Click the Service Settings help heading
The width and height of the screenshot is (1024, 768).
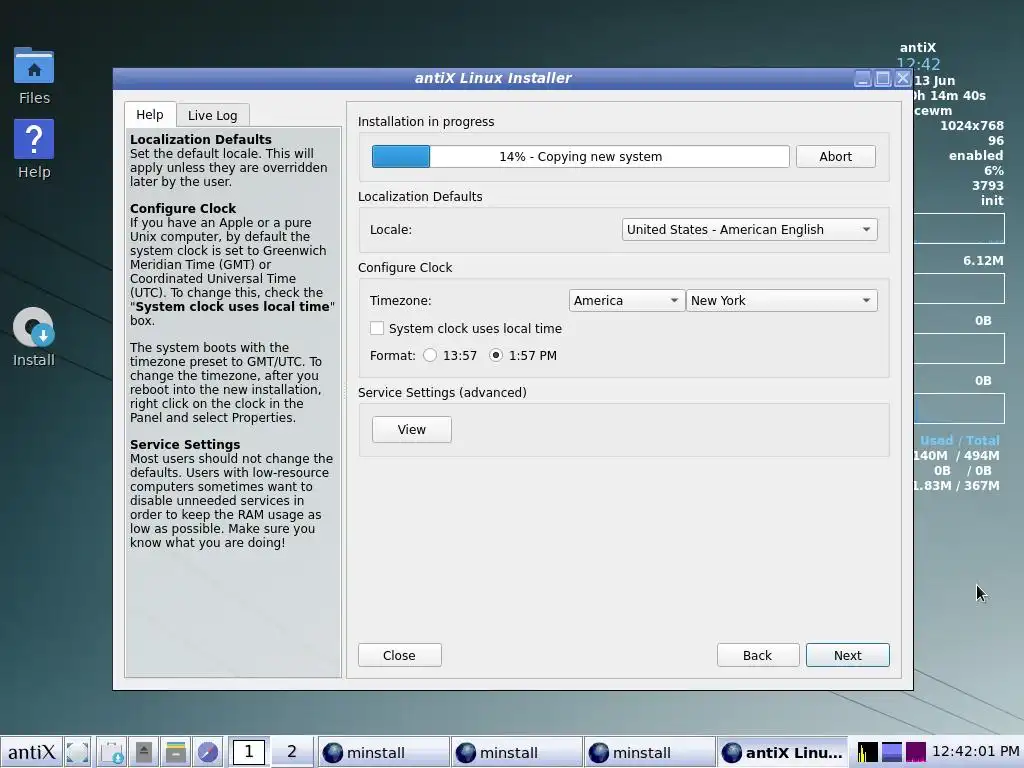pos(185,444)
